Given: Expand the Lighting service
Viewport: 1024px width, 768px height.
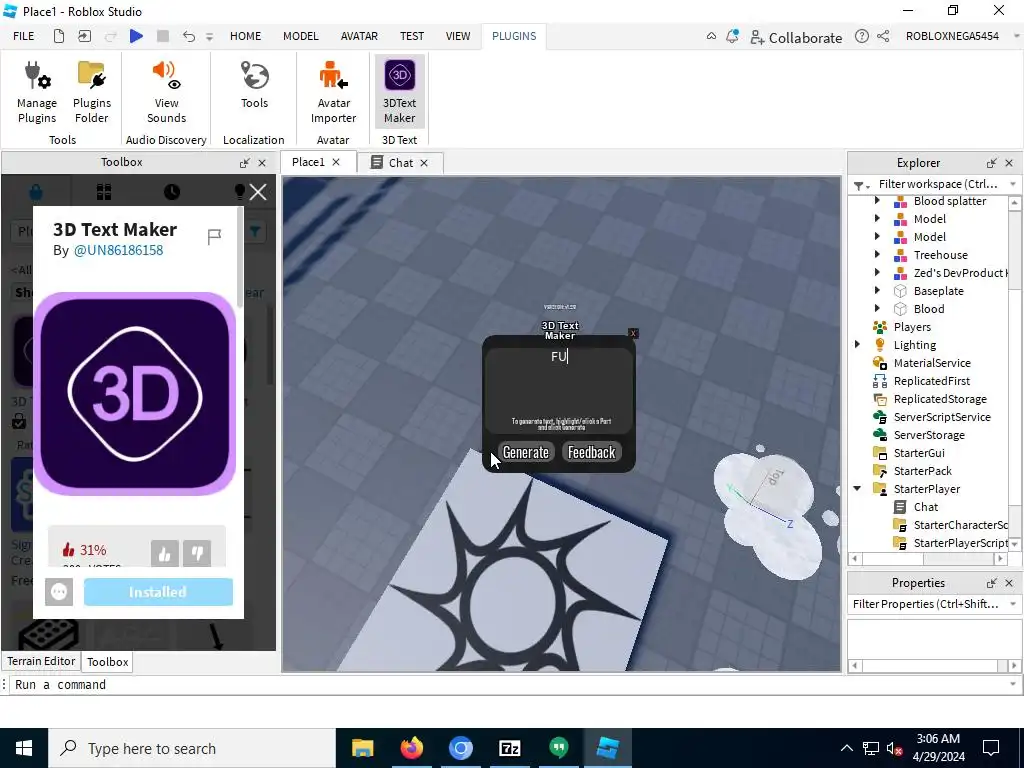Looking at the screenshot, I should 857,345.
